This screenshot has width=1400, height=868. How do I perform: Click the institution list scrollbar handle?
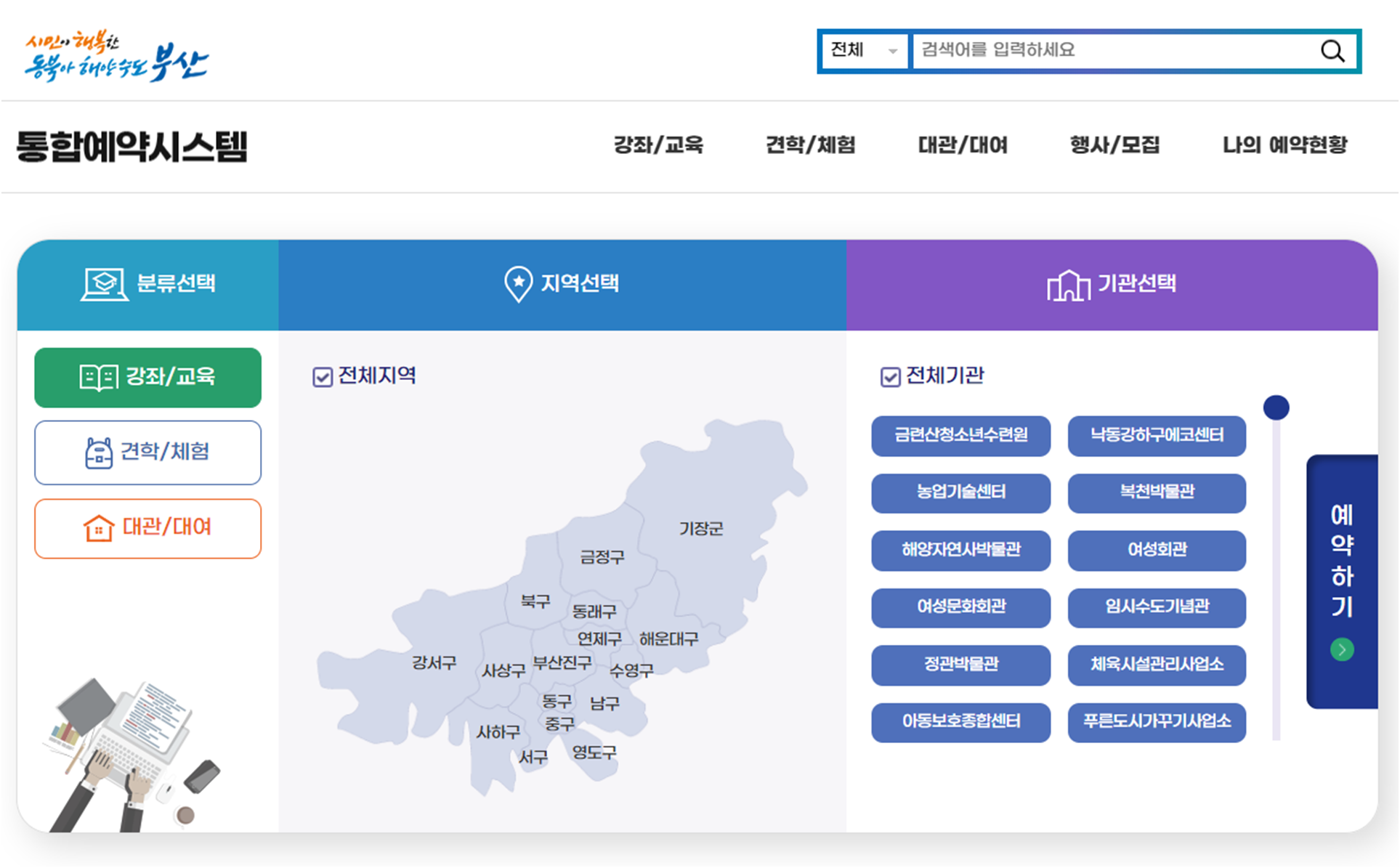(x=1276, y=407)
